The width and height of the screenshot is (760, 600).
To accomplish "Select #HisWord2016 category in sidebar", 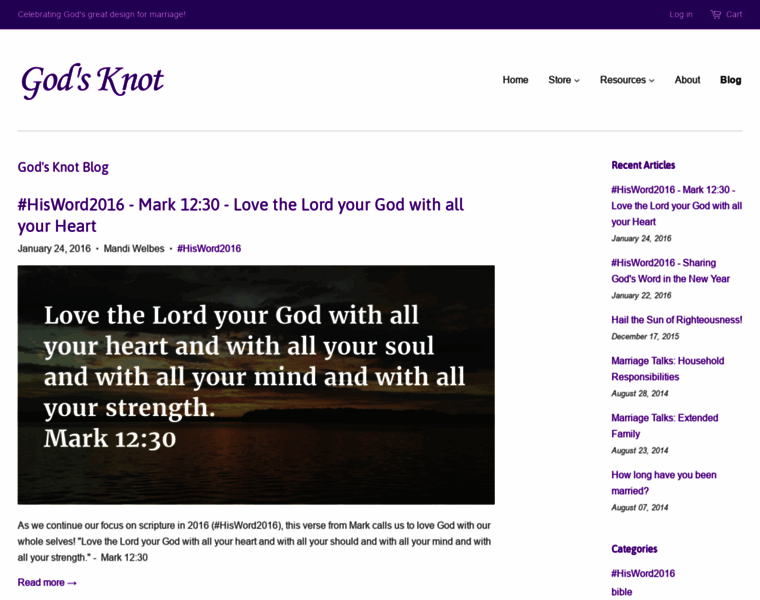I will (643, 573).
